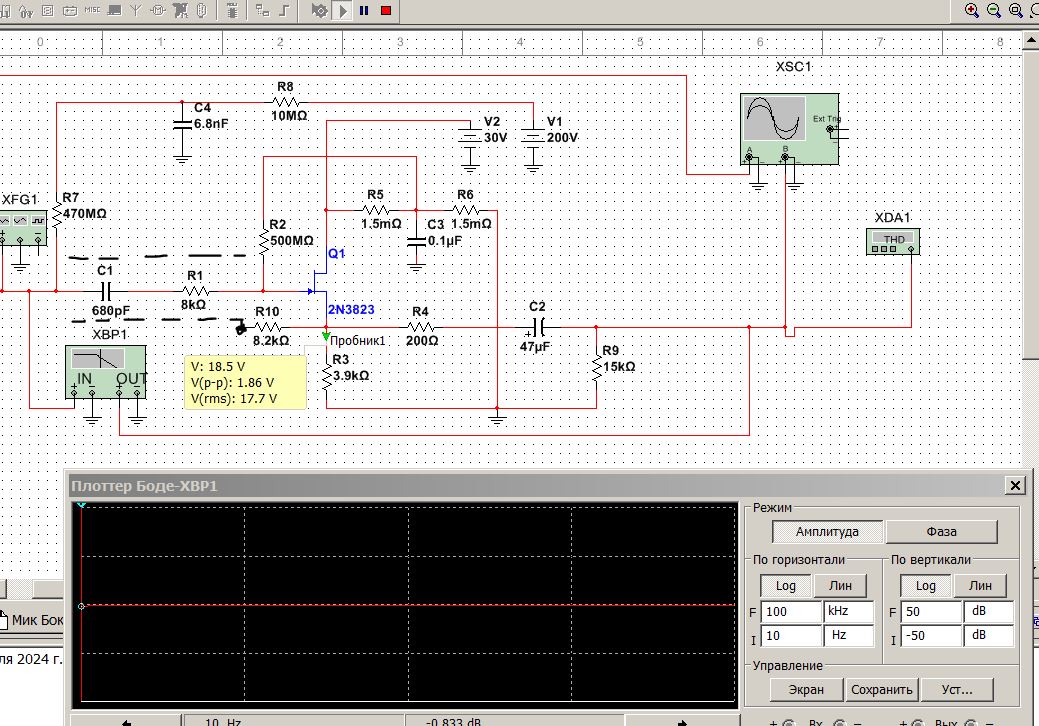Open the MISC components group
Image resolution: width=1039 pixels, height=726 pixels.
[92, 10]
